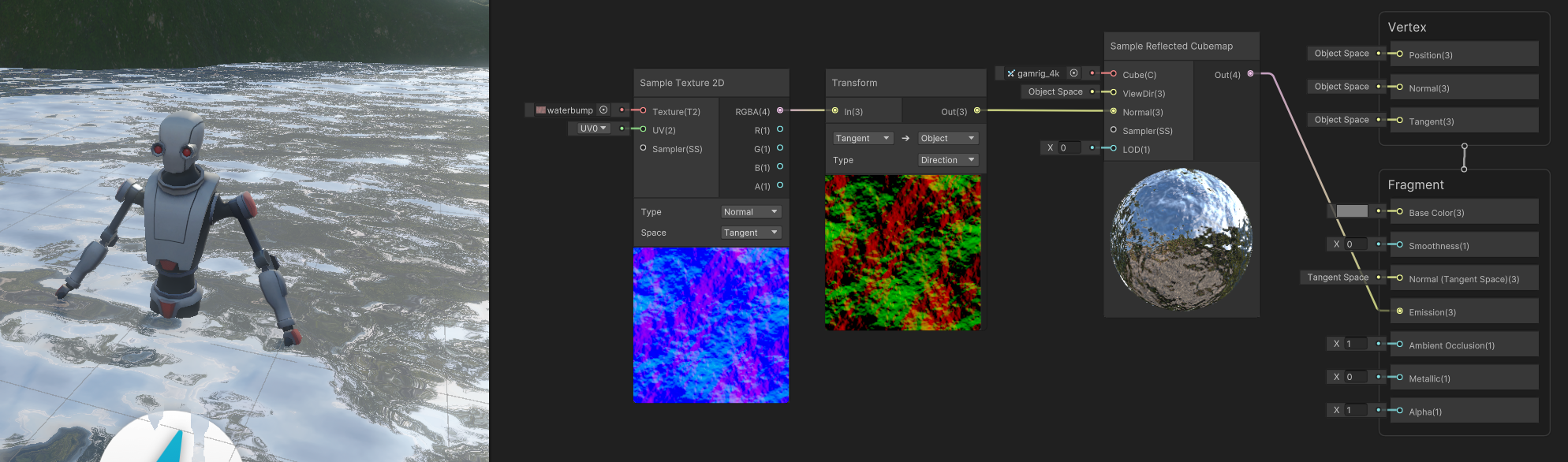Open Sample Texture 2D Type dropdown (Normal)
Viewport: 1568px width, 462px height.
[751, 211]
